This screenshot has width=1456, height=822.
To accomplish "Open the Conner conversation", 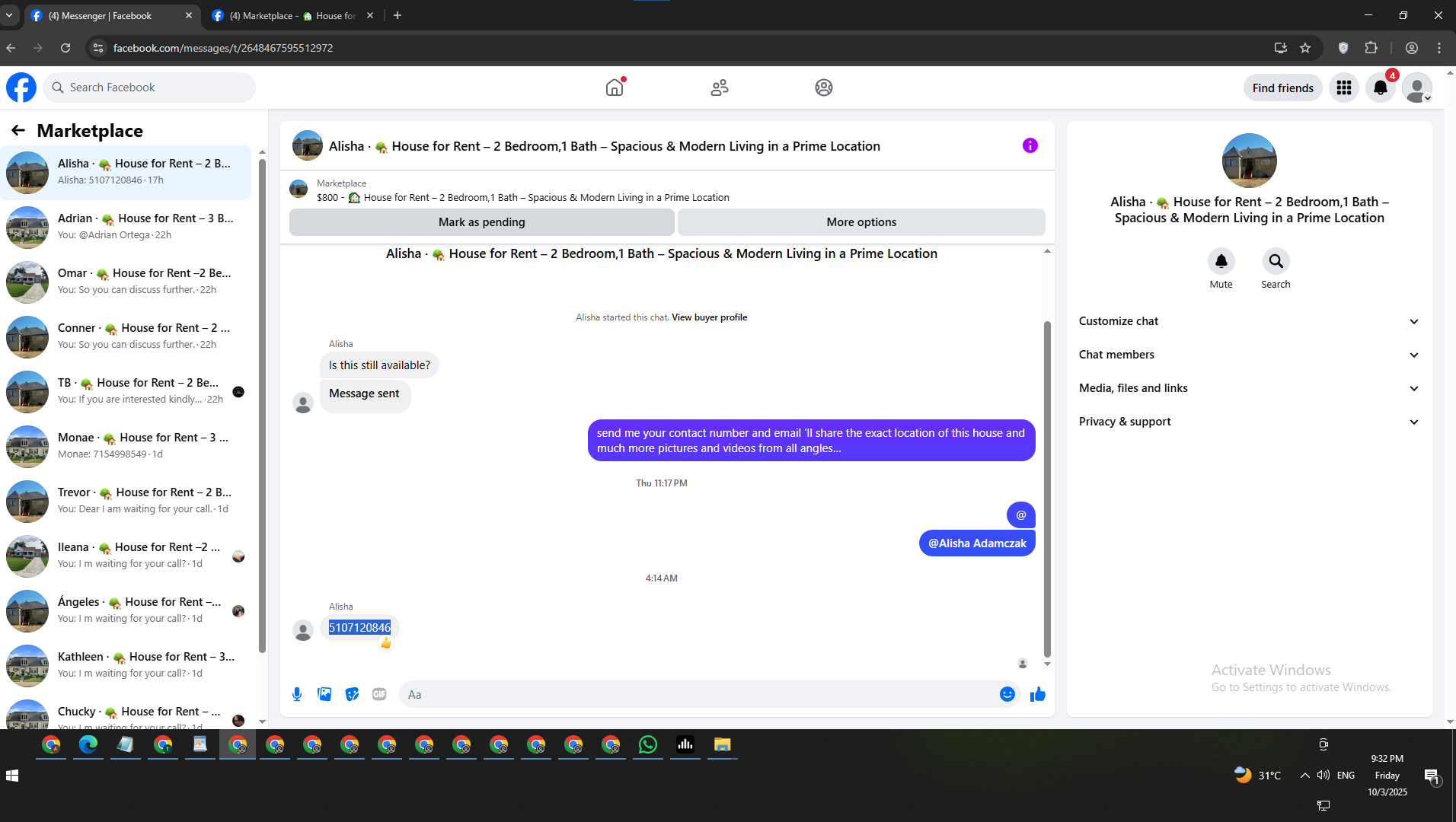I will (x=126, y=337).
